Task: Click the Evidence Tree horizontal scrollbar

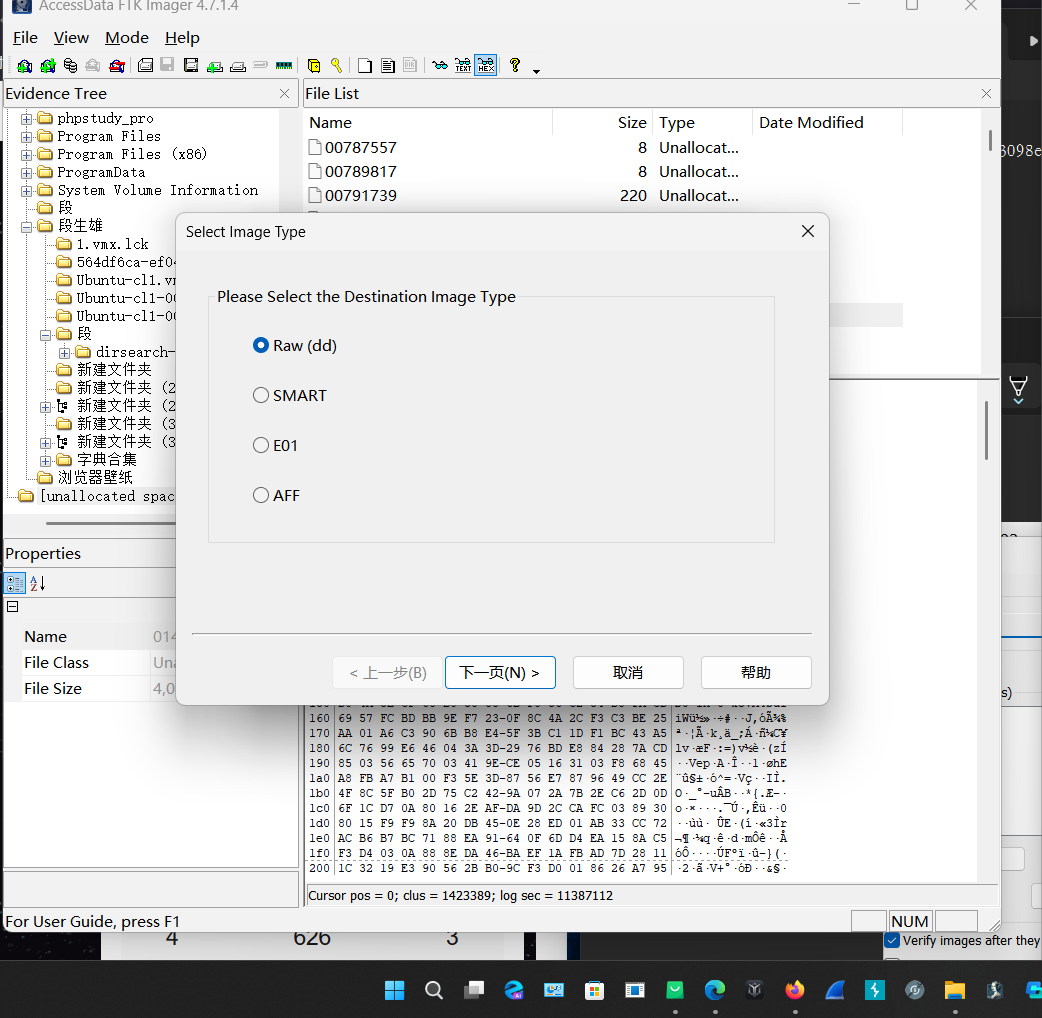Action: tap(110, 523)
